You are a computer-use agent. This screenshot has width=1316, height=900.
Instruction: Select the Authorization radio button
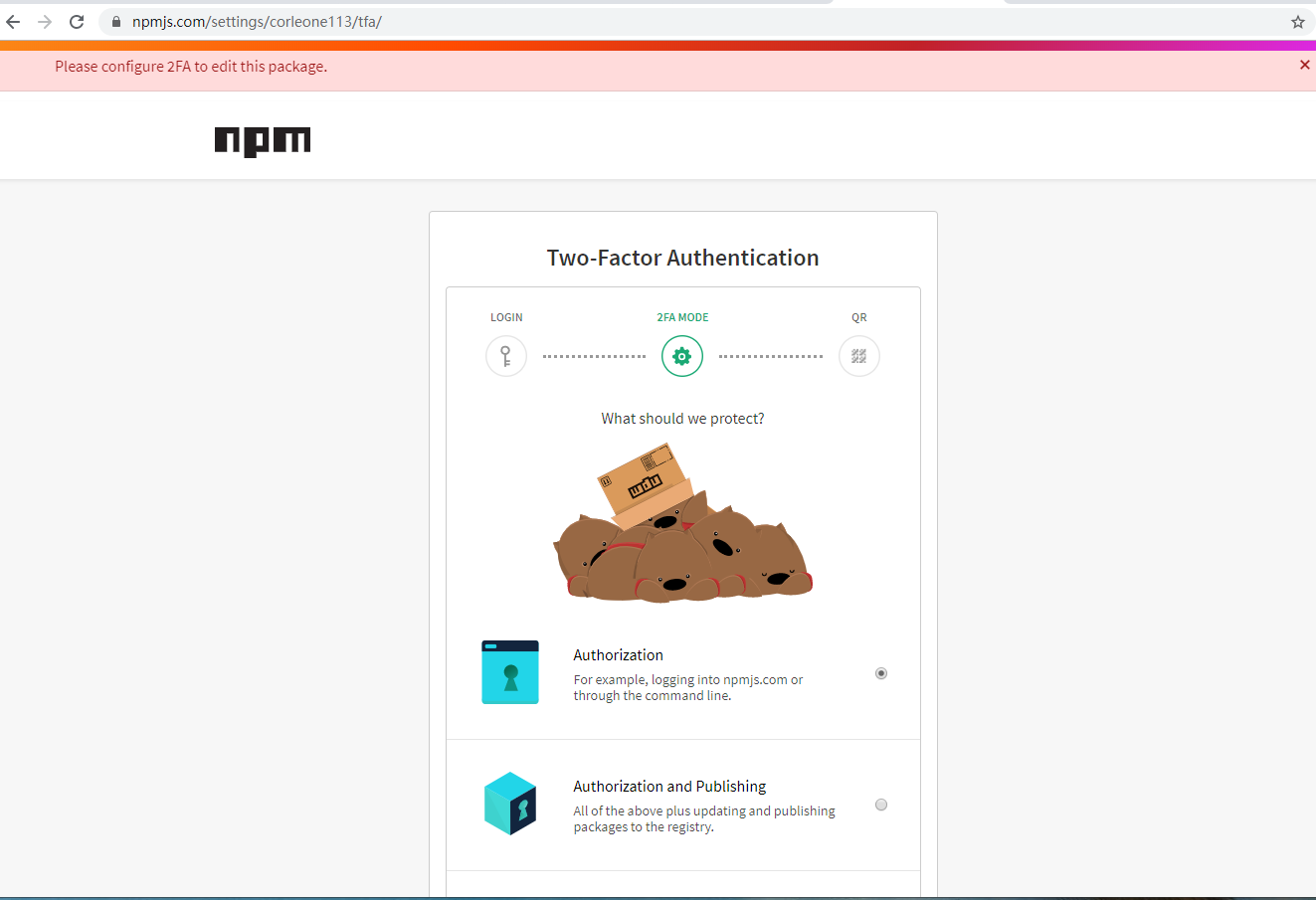tap(881, 673)
